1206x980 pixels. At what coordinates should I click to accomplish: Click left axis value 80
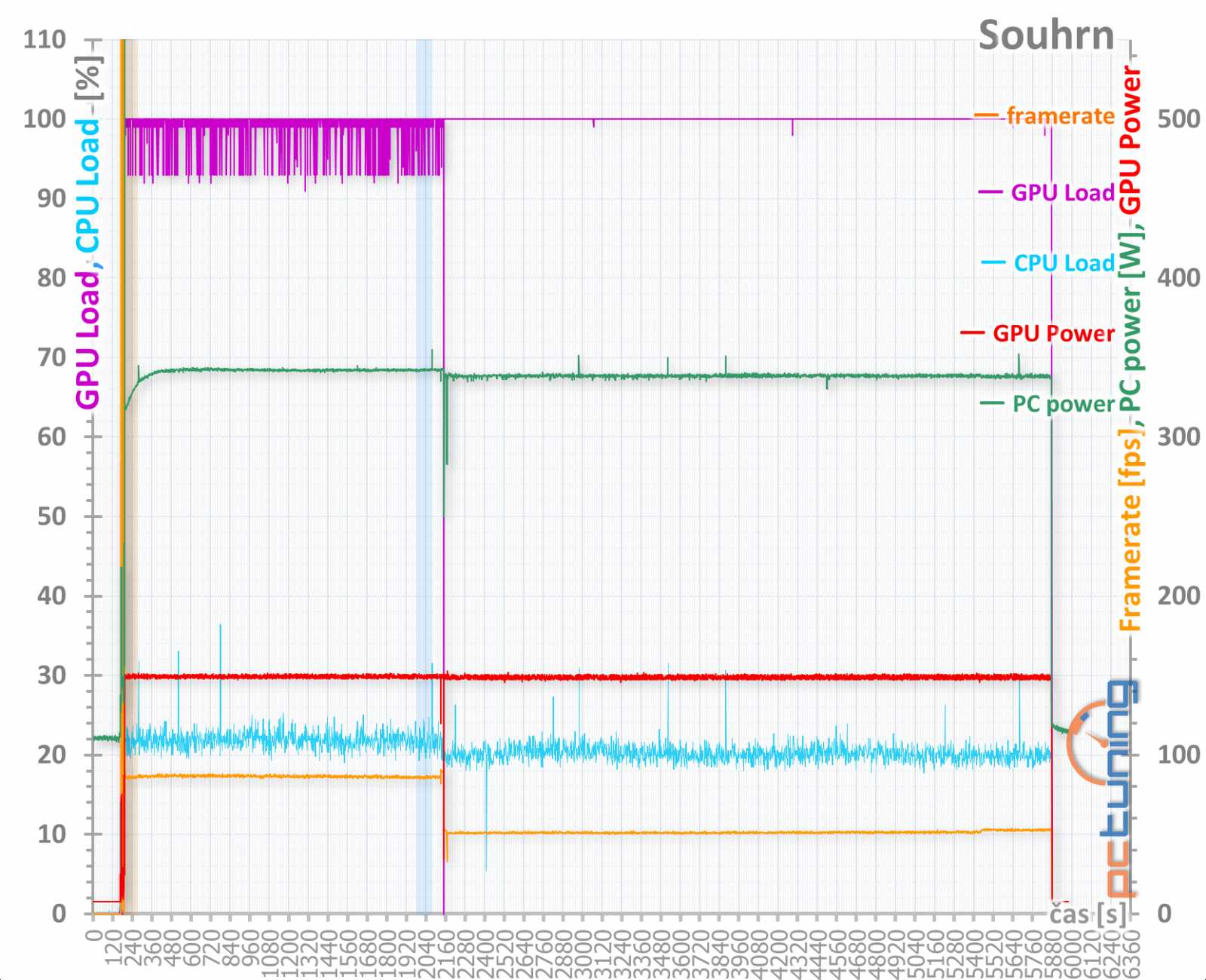[x=52, y=278]
